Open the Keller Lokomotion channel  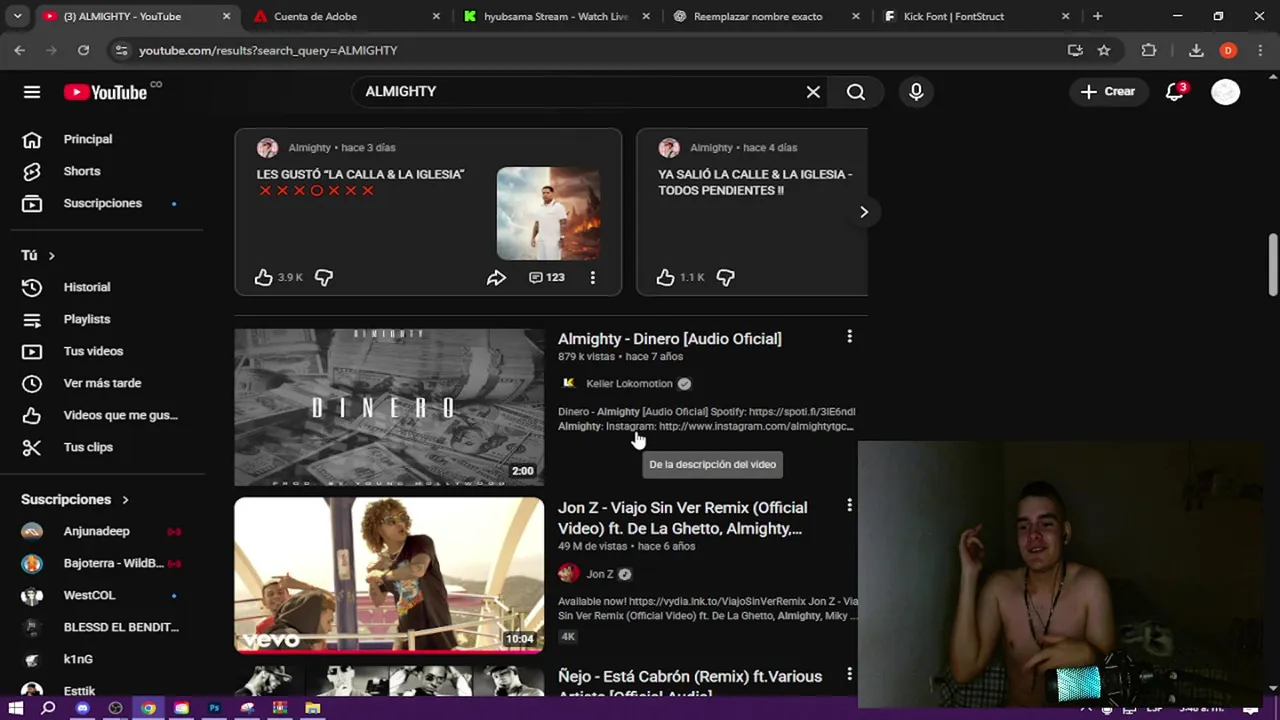[629, 383]
